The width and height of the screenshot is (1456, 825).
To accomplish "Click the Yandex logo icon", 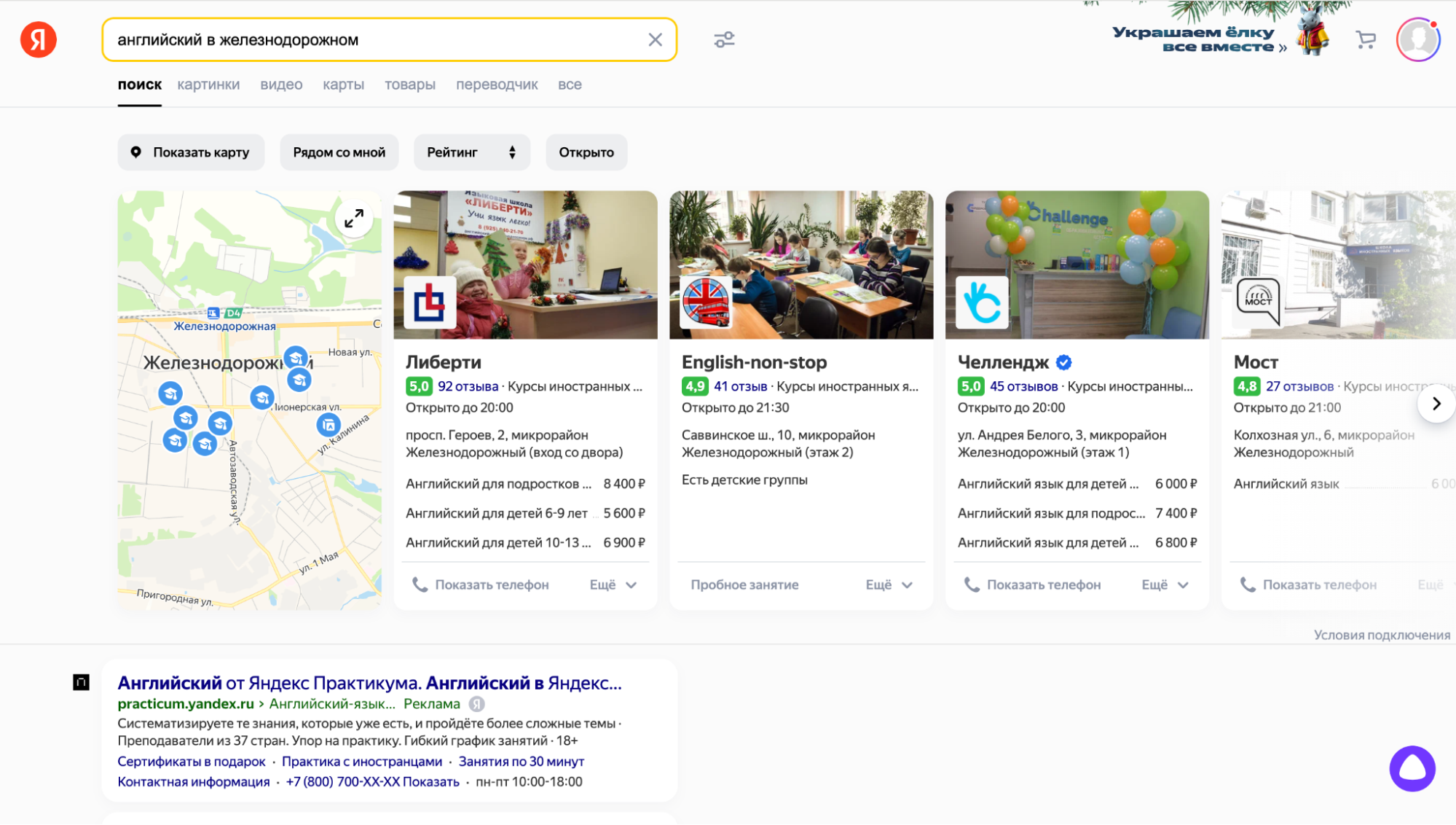I will point(38,39).
